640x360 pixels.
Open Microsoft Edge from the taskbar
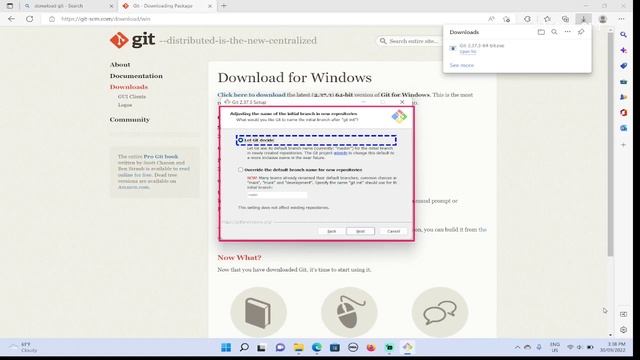click(x=317, y=347)
